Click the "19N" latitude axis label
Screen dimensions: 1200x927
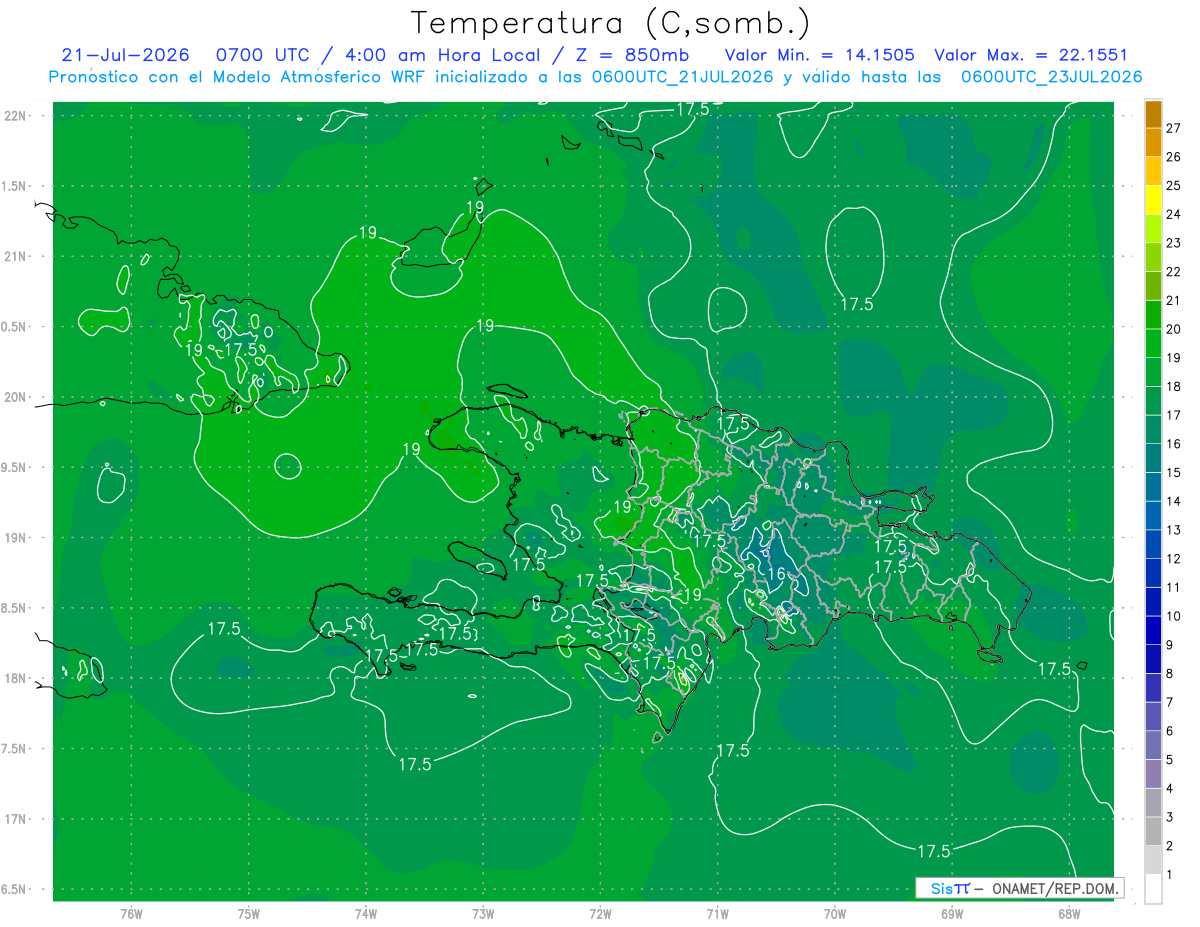click(x=14, y=537)
